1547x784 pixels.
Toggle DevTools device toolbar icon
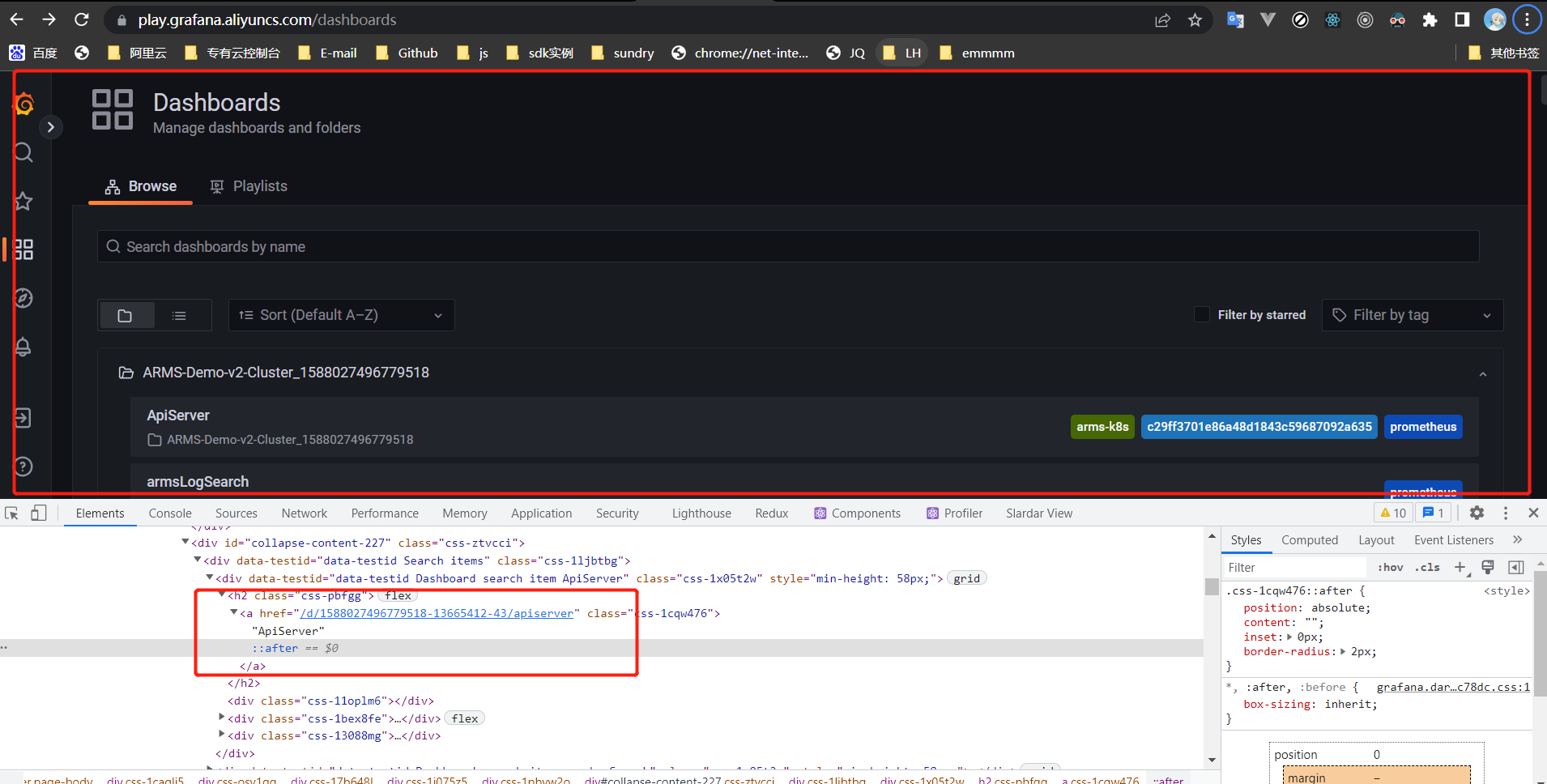pos(38,513)
